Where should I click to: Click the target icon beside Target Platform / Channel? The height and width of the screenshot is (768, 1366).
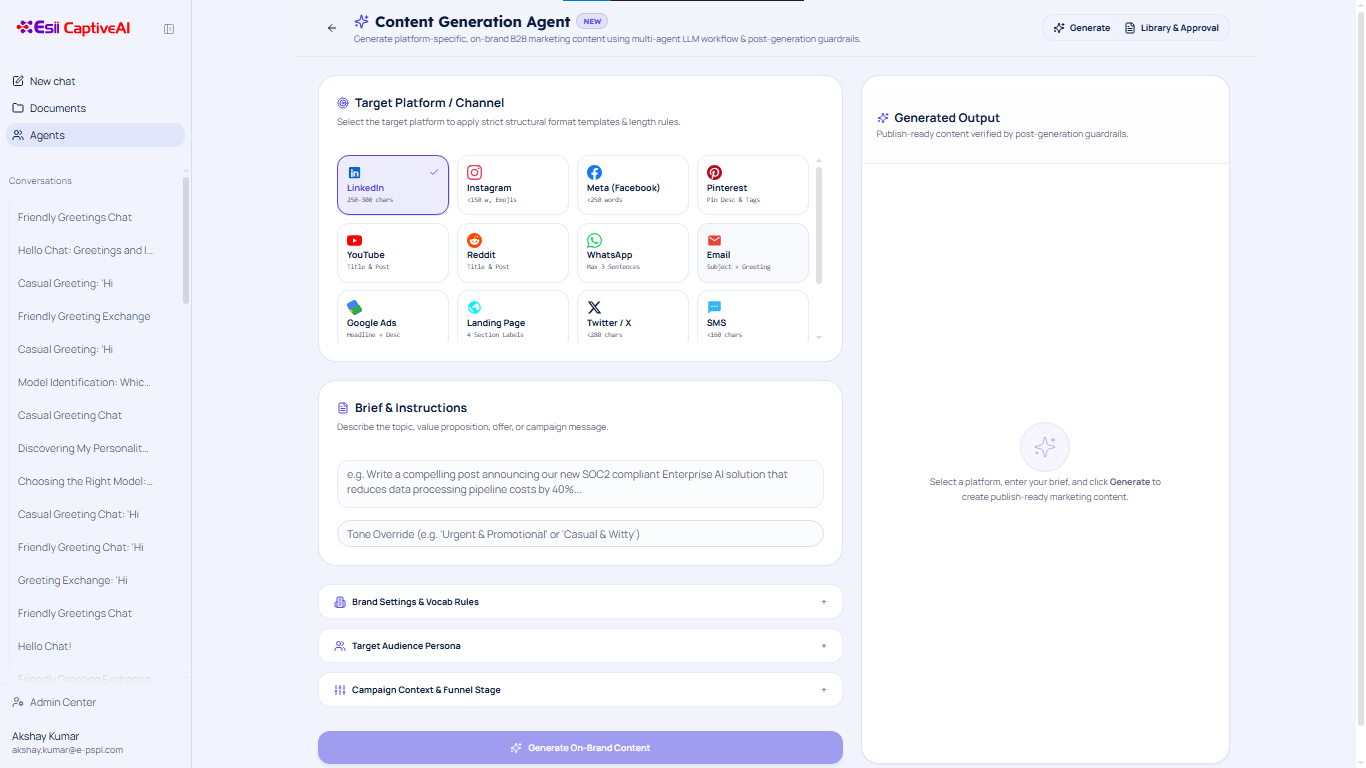coord(343,103)
